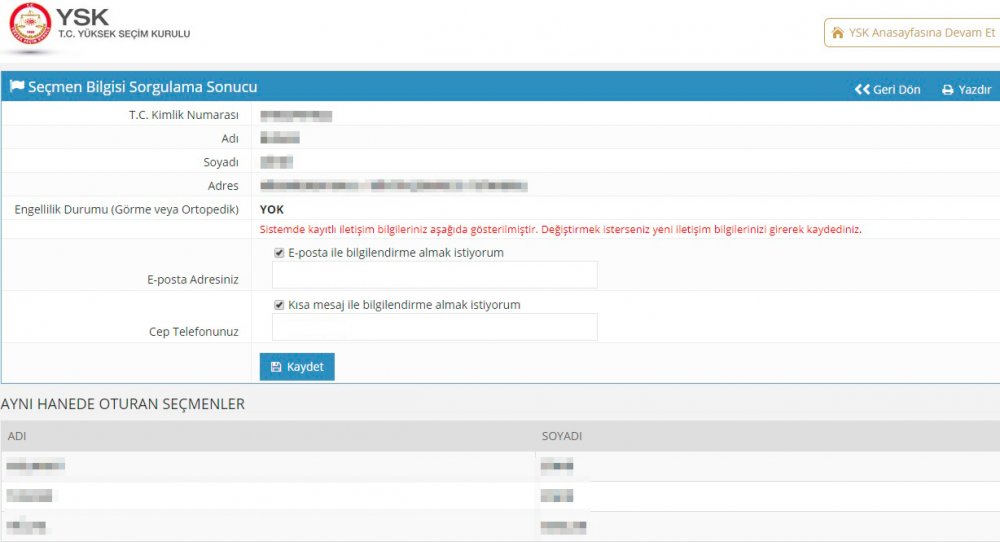The width and height of the screenshot is (1000, 542).
Task: Click the home icon in the top-right button
Action: [837, 33]
